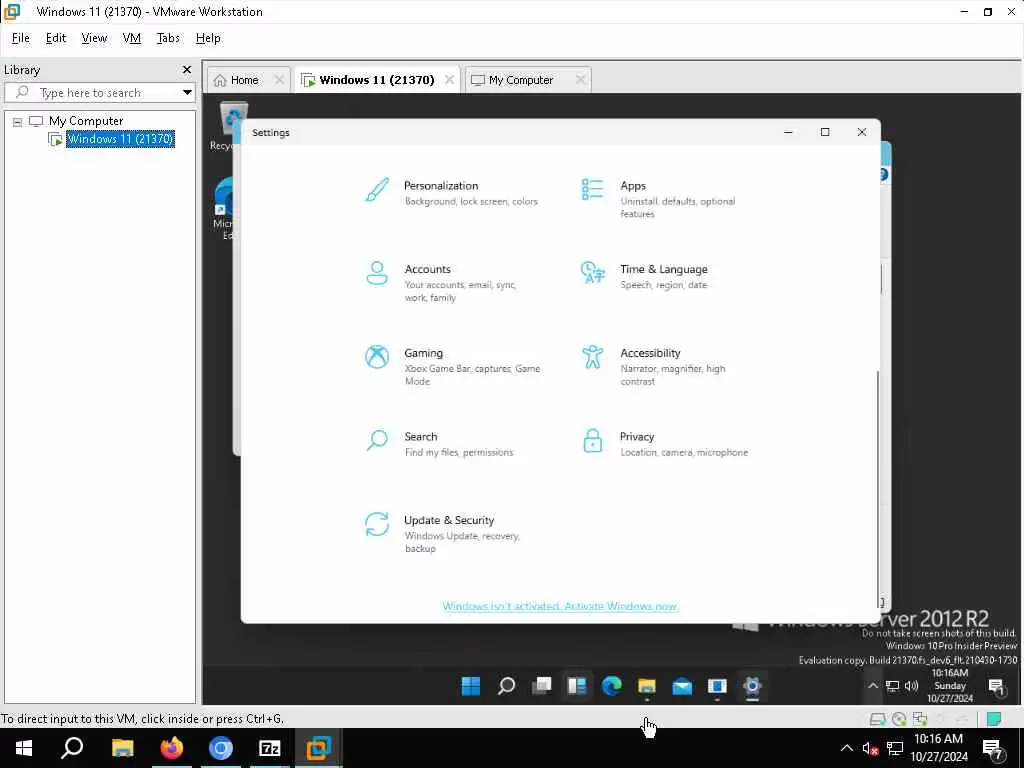Click host taskbar search magnifier
This screenshot has width=1024, height=768.
coord(72,748)
